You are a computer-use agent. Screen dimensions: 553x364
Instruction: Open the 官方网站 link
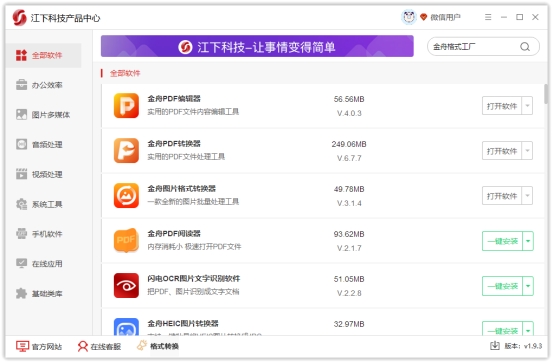[39, 346]
